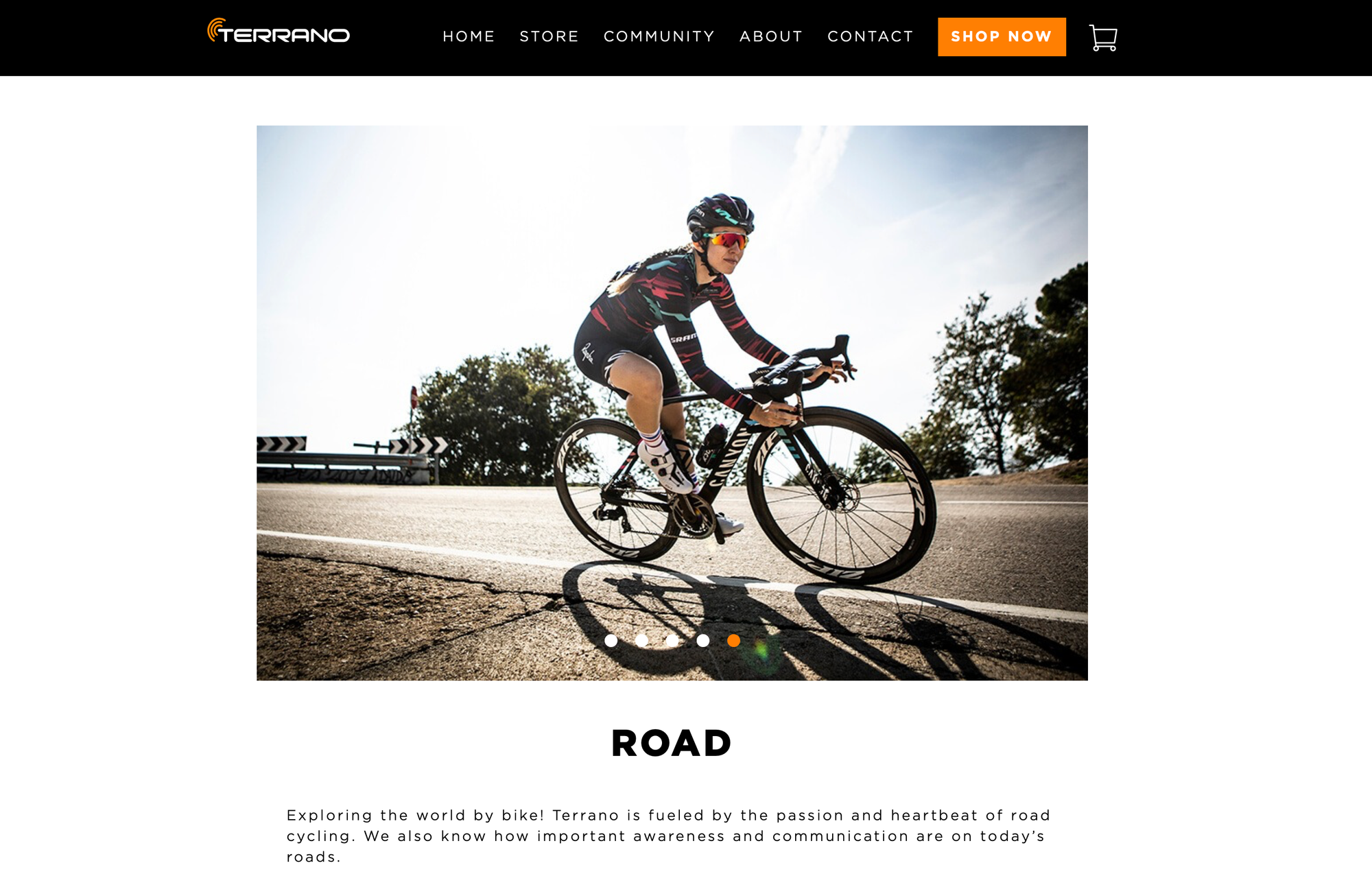
Task: Click the ROAD heading
Action: (672, 744)
